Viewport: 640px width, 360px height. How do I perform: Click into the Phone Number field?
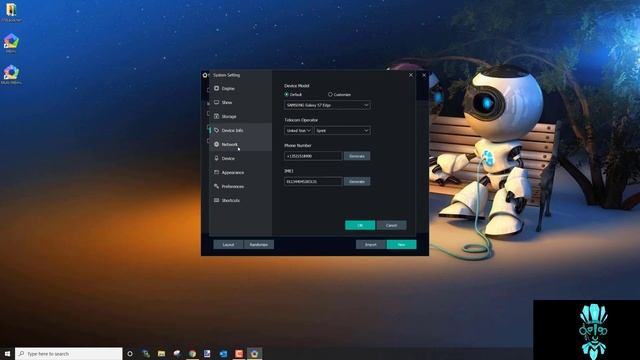click(x=313, y=156)
